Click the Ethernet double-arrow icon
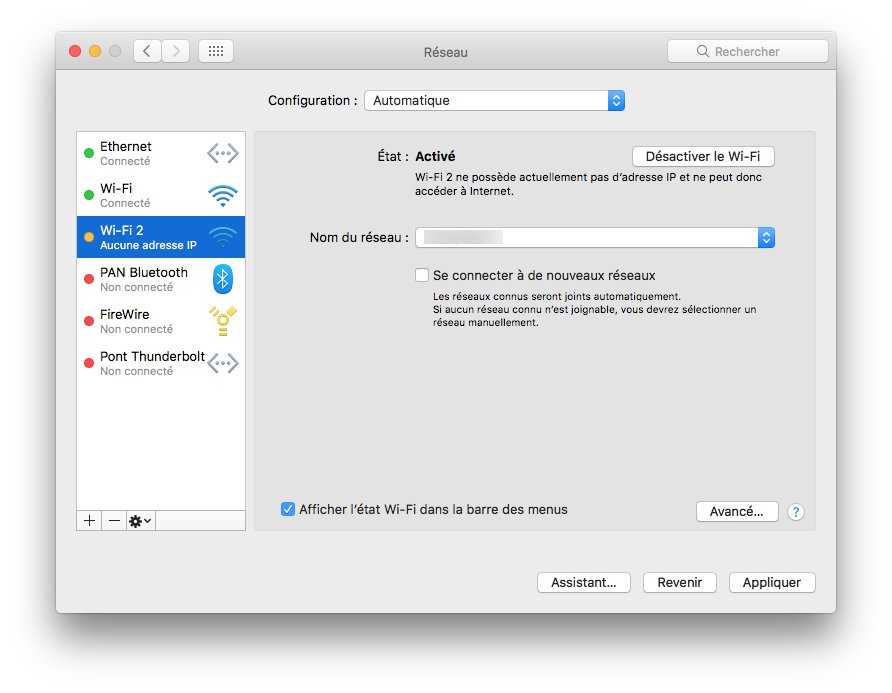The height and width of the screenshot is (693, 892). tap(222, 153)
